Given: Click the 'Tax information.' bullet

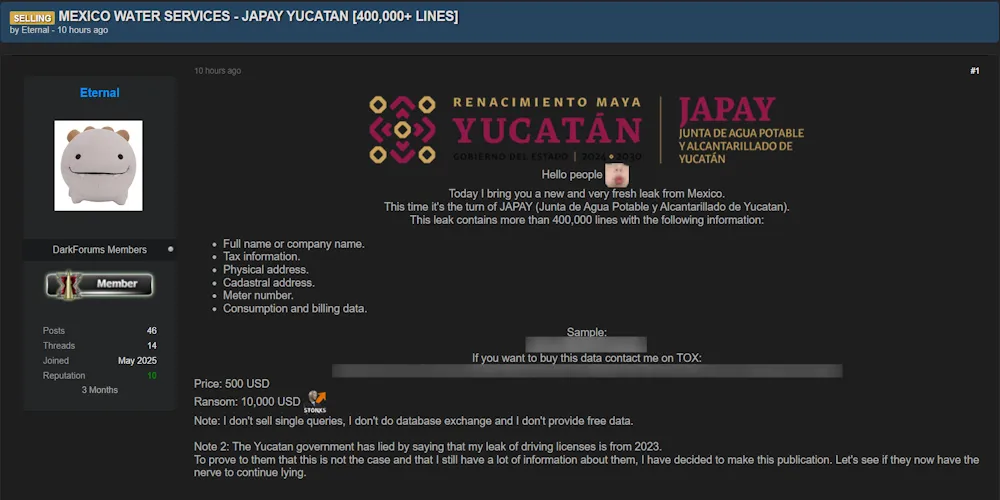Looking at the screenshot, I should pos(261,256).
